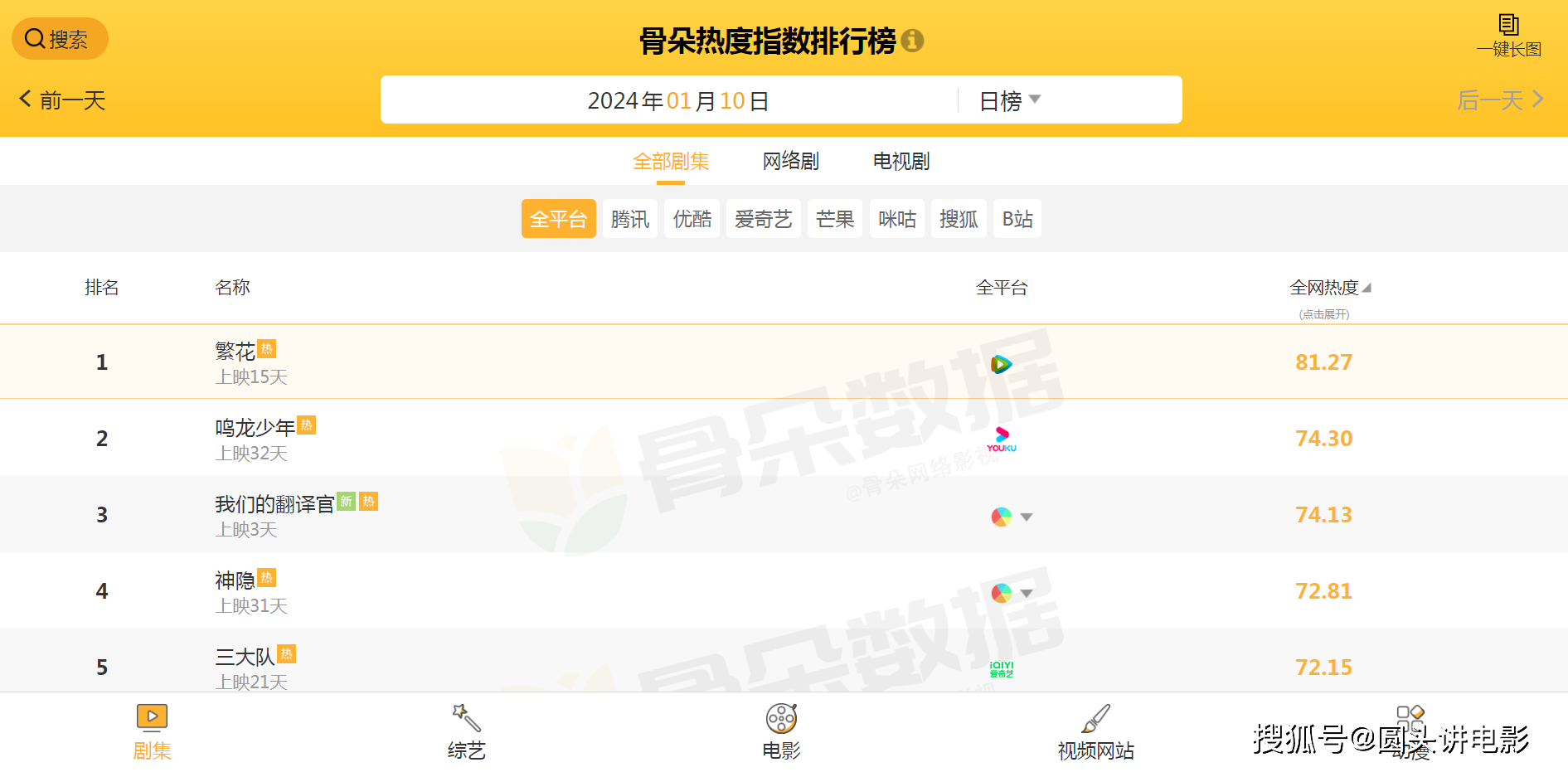Choose the 腾讯 platform filter
Image resolution: width=1568 pixels, height=772 pixels.
click(x=630, y=219)
